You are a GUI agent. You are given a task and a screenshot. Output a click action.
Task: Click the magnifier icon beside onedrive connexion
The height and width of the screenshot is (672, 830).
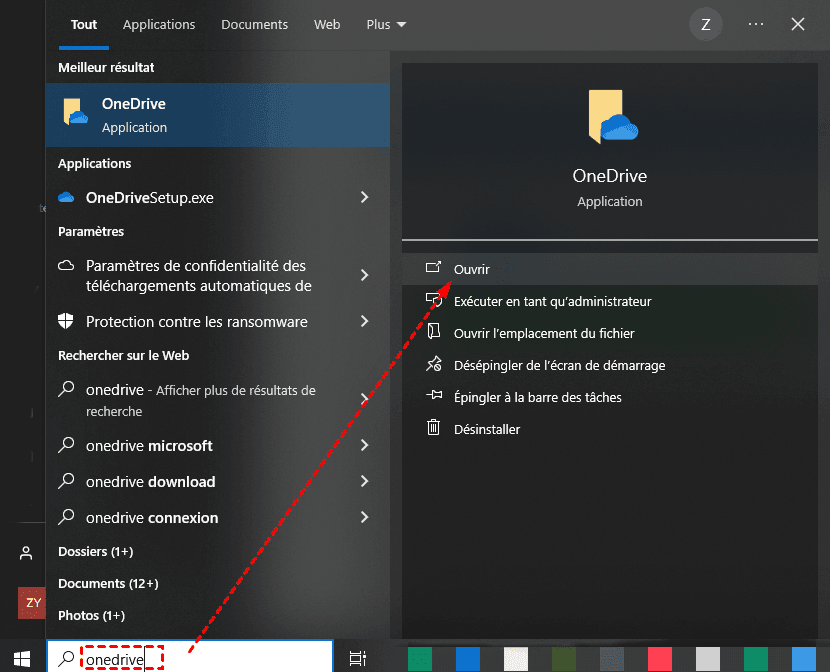pyautogui.click(x=66, y=517)
